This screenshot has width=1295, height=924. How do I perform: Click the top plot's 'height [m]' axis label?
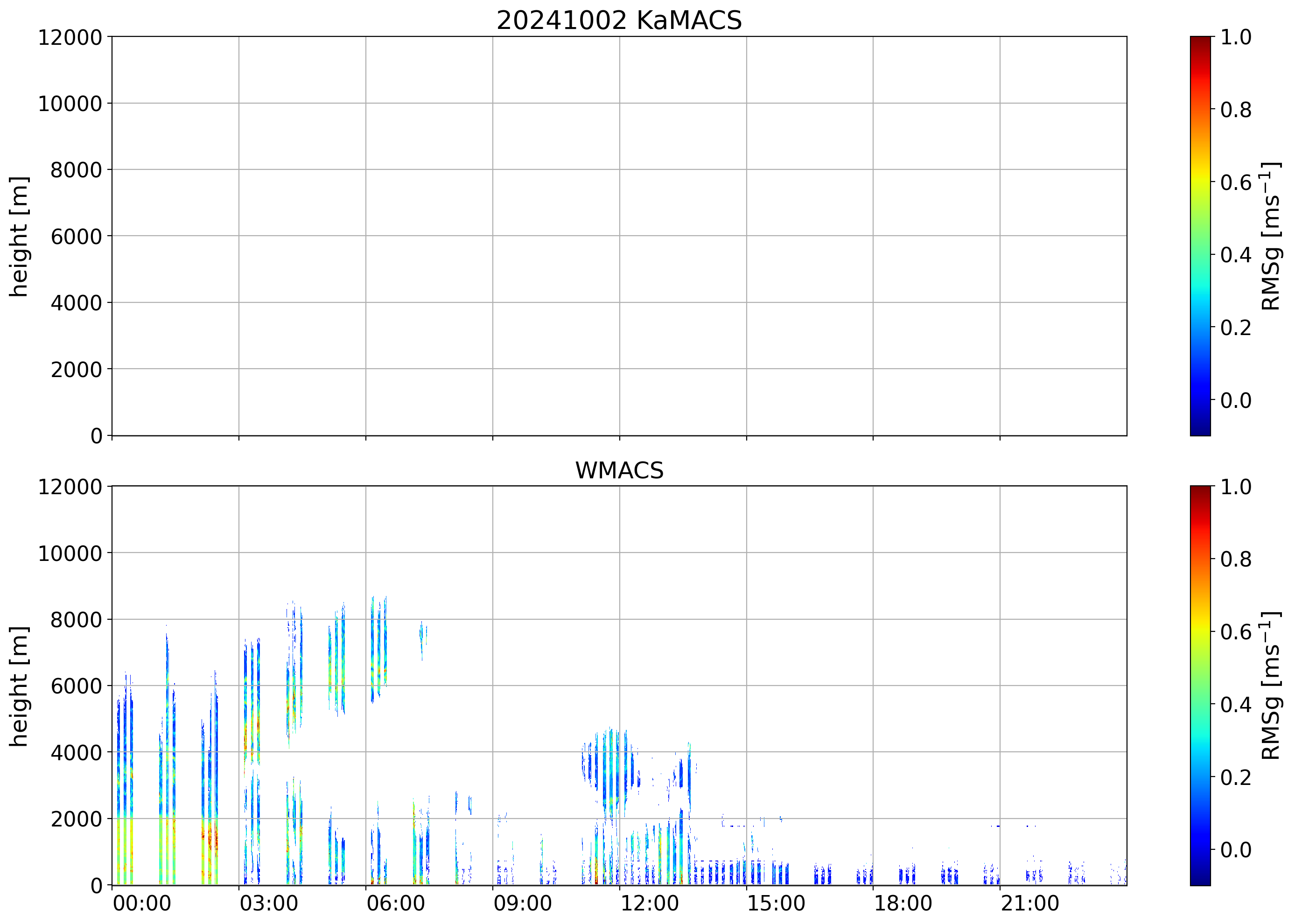coord(19,236)
